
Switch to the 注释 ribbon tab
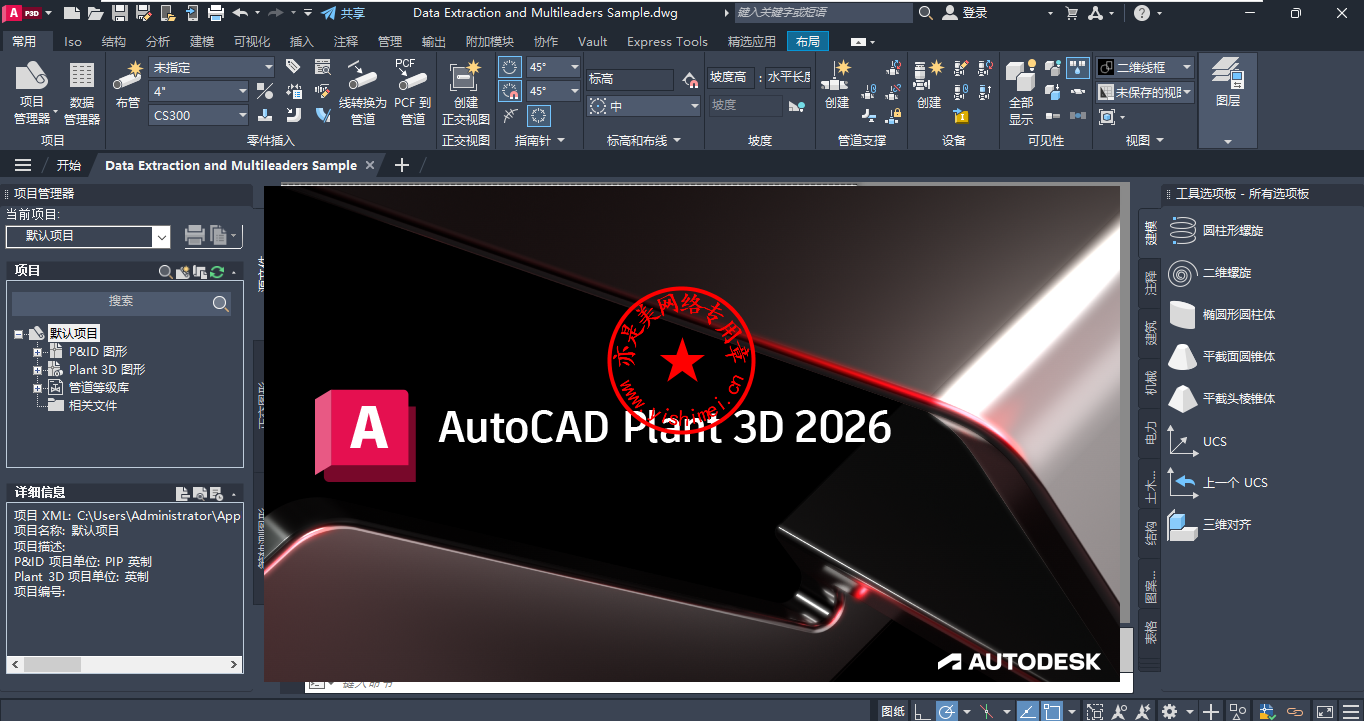346,42
